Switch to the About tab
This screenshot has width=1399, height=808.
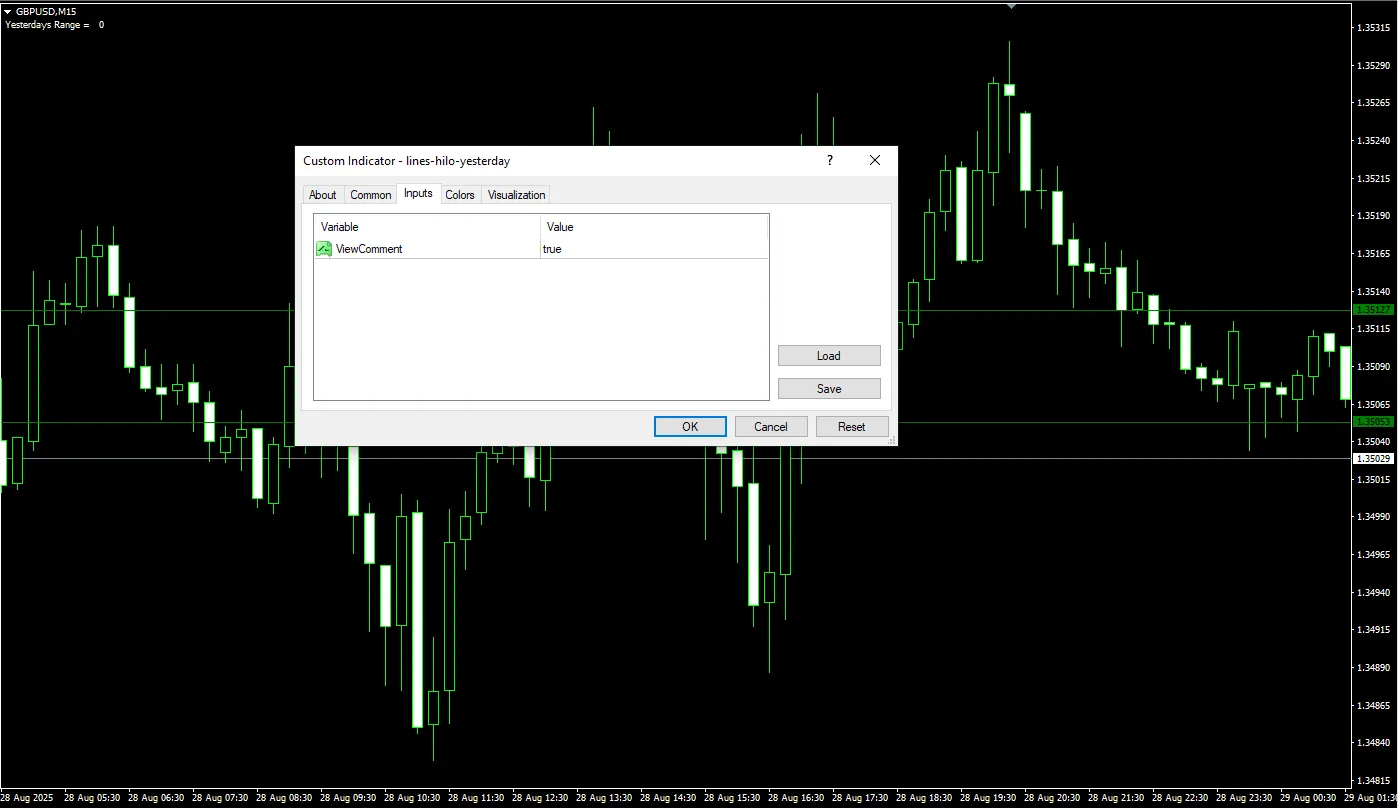pos(323,195)
